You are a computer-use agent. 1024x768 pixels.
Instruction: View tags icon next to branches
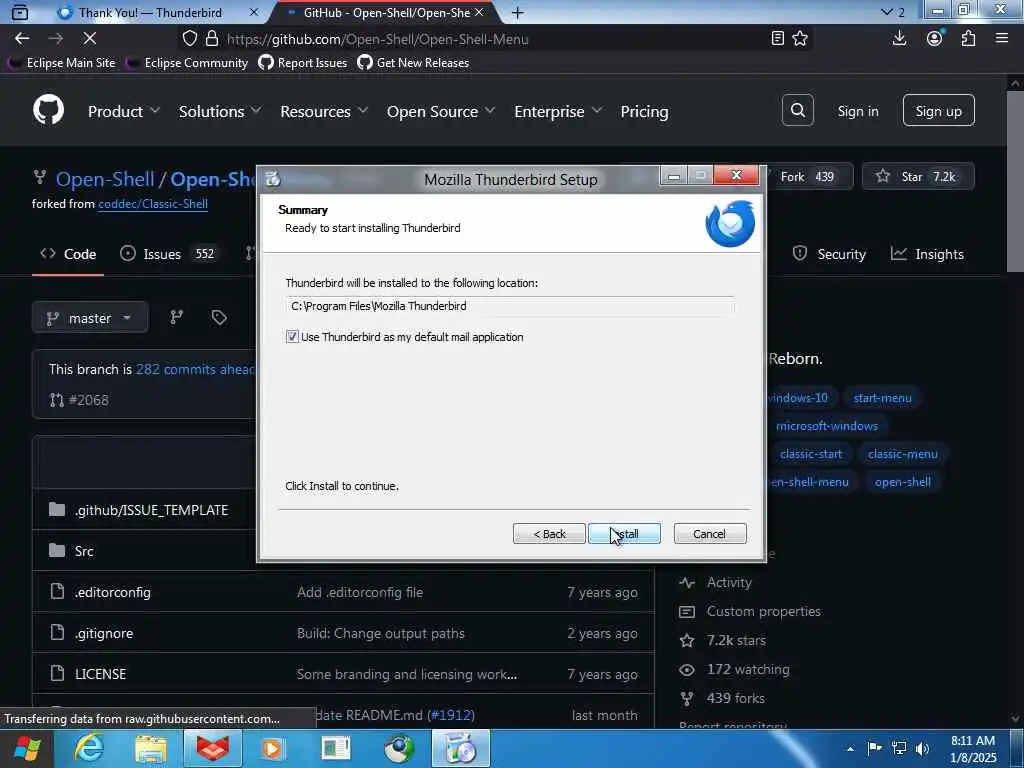[219, 317]
